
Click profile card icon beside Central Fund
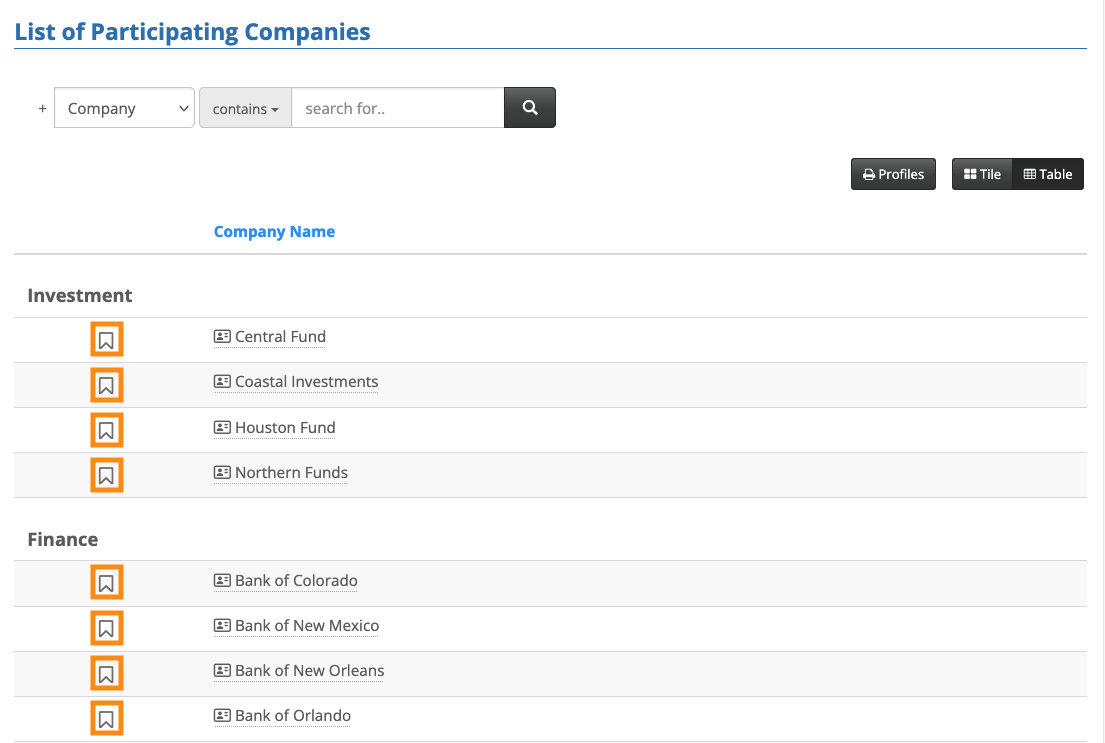[x=222, y=337]
